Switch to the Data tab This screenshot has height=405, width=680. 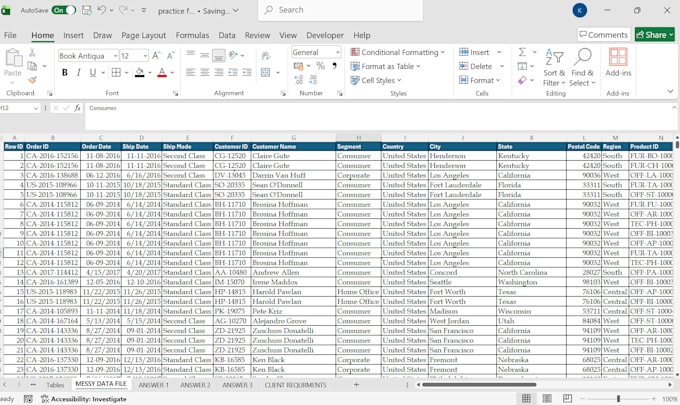coord(227,35)
